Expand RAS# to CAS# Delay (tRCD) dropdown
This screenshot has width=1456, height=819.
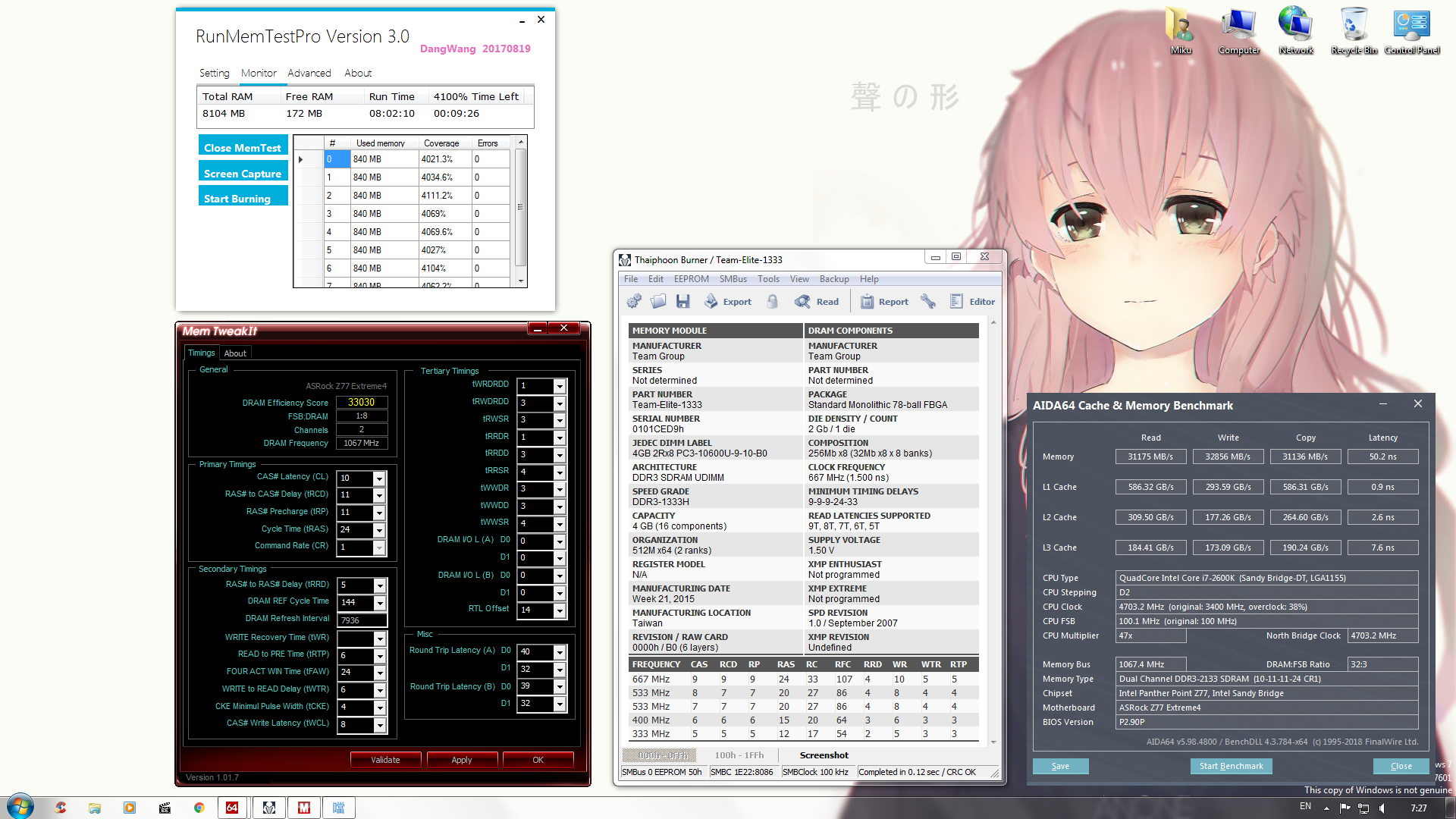pyautogui.click(x=379, y=495)
